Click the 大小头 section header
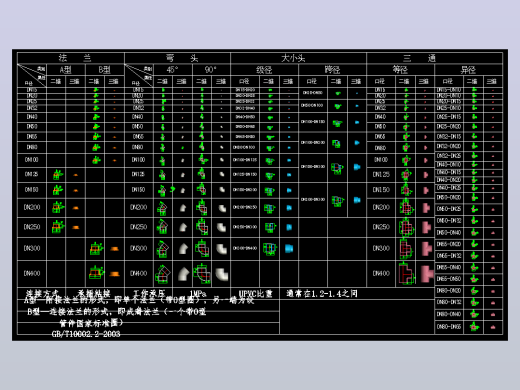 (293, 58)
